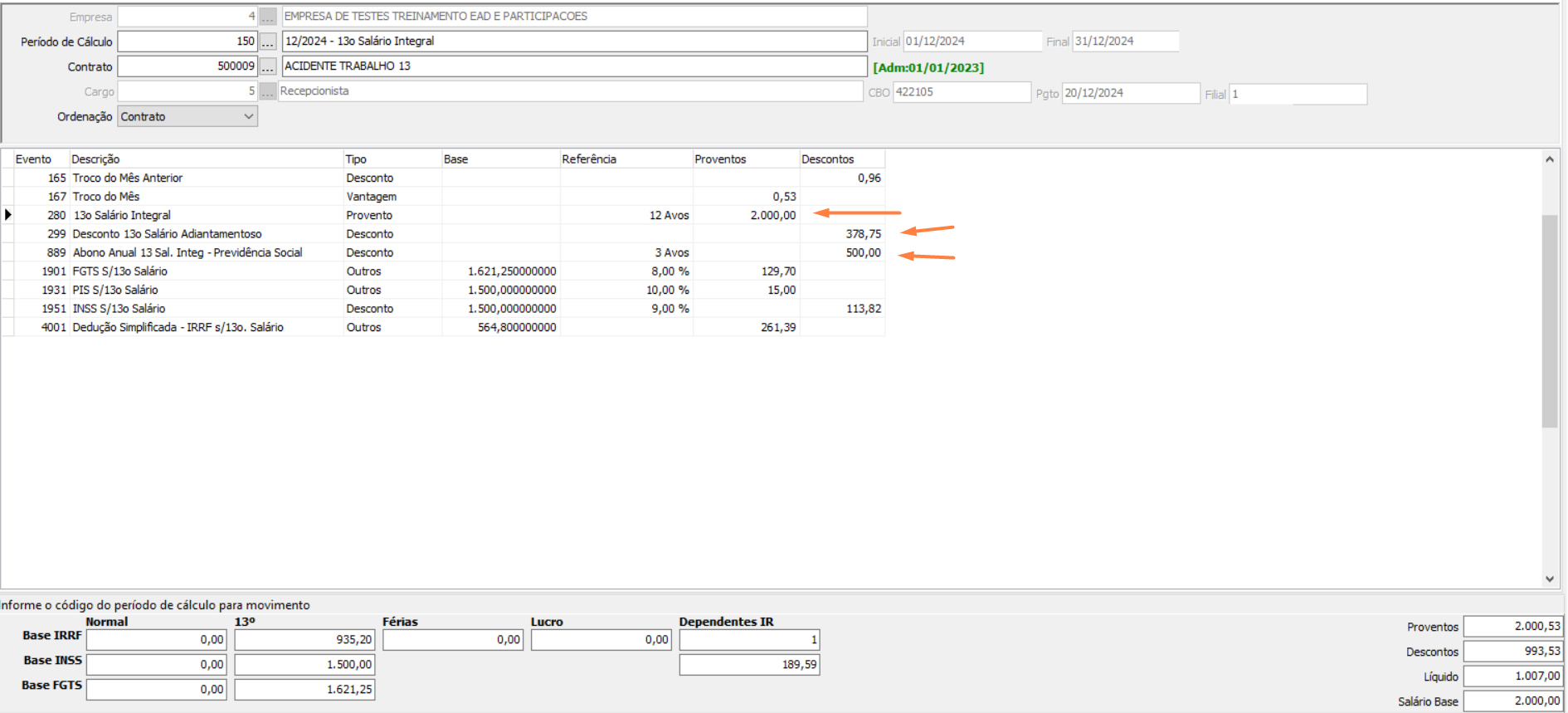Select the current row indicator arrow
The image size is (1568, 713).
[x=8, y=215]
